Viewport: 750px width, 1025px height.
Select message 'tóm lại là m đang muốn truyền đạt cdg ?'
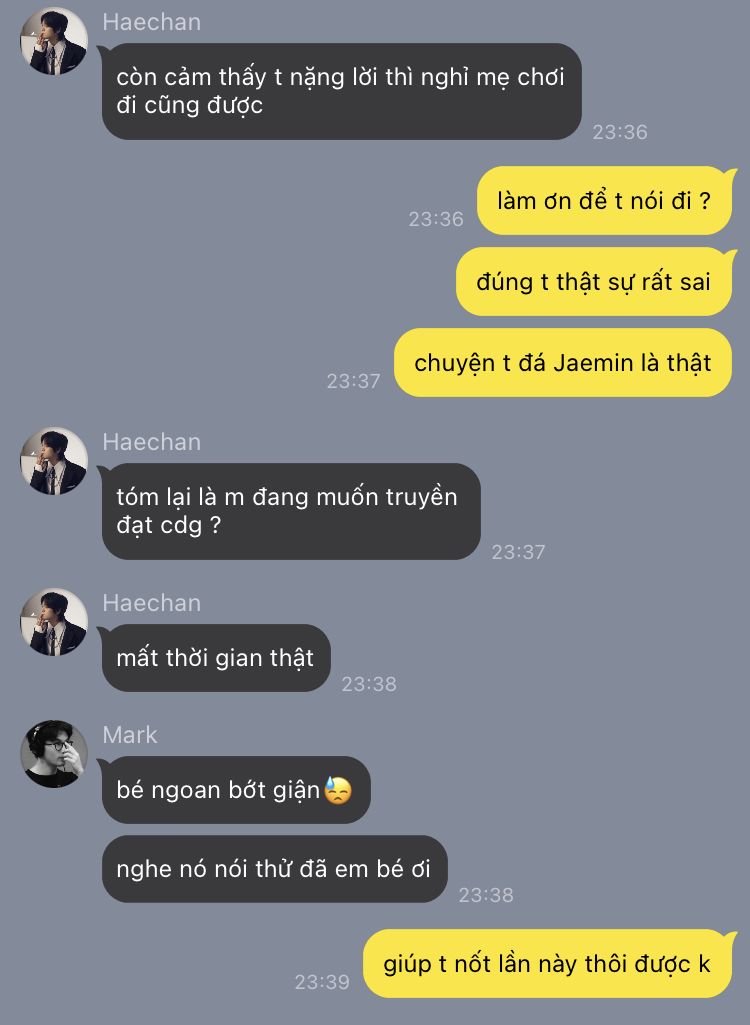point(291,511)
